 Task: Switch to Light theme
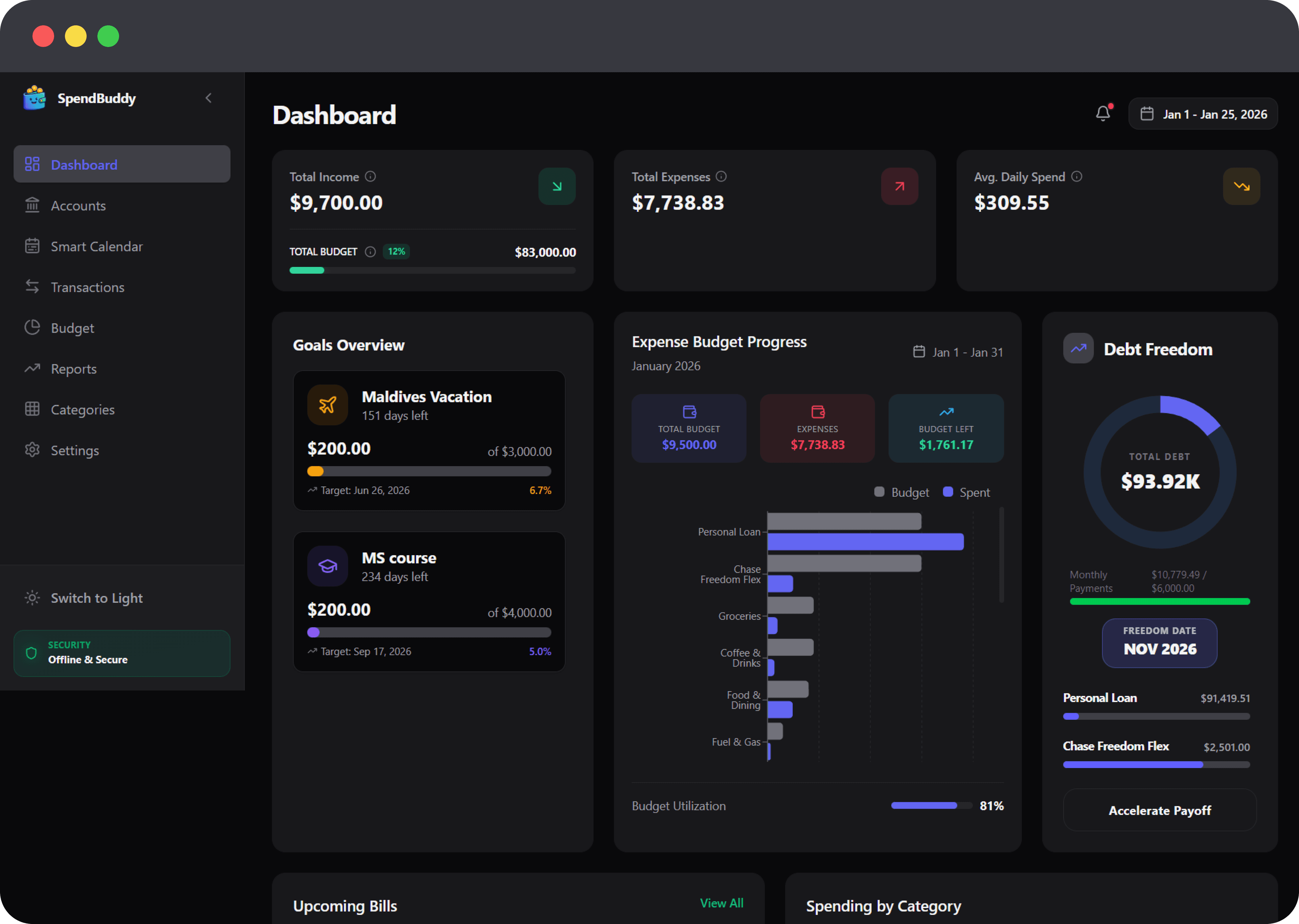(83, 598)
